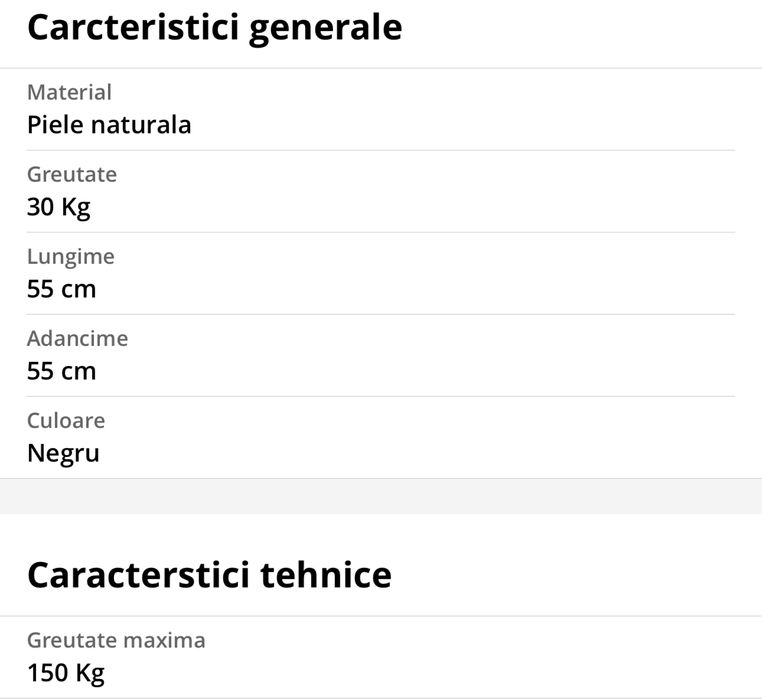Select the "Material" field label
The width and height of the screenshot is (762, 699).
click(x=69, y=93)
